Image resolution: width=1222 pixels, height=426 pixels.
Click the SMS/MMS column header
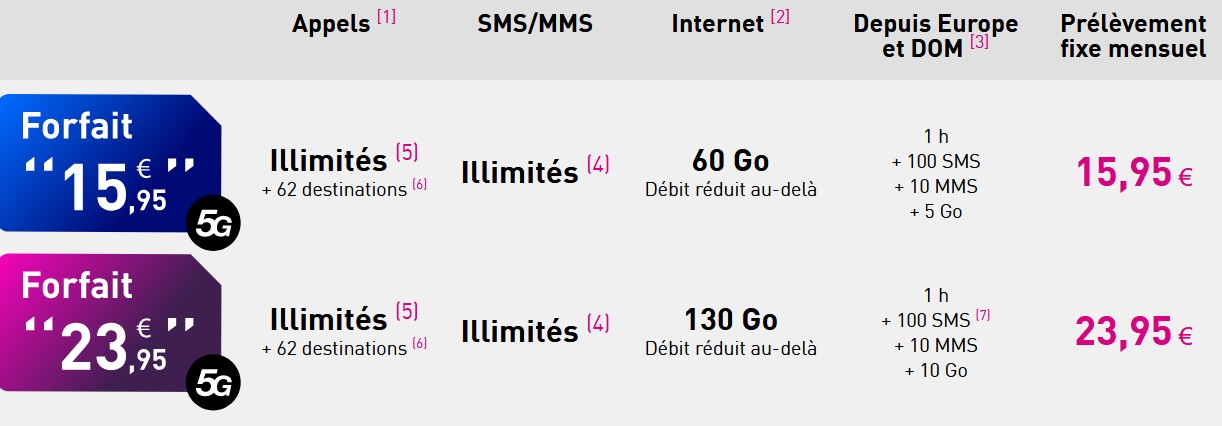tap(535, 25)
